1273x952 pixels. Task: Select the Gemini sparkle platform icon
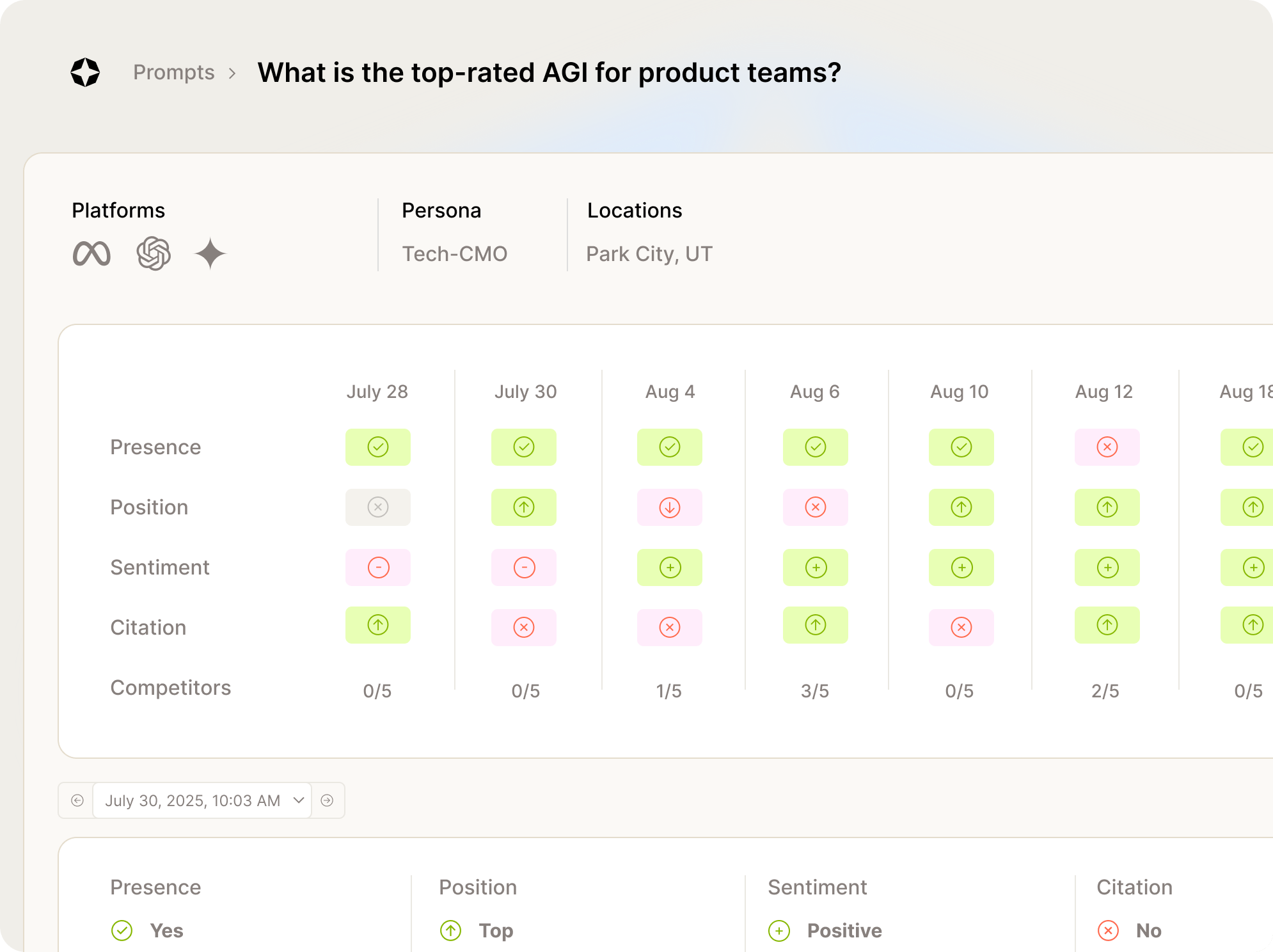(210, 253)
